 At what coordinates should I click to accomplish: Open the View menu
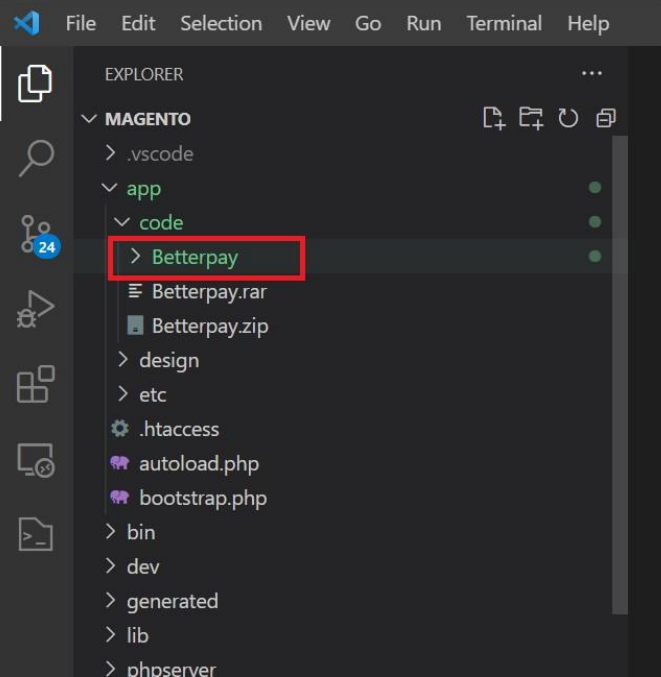coord(309,23)
